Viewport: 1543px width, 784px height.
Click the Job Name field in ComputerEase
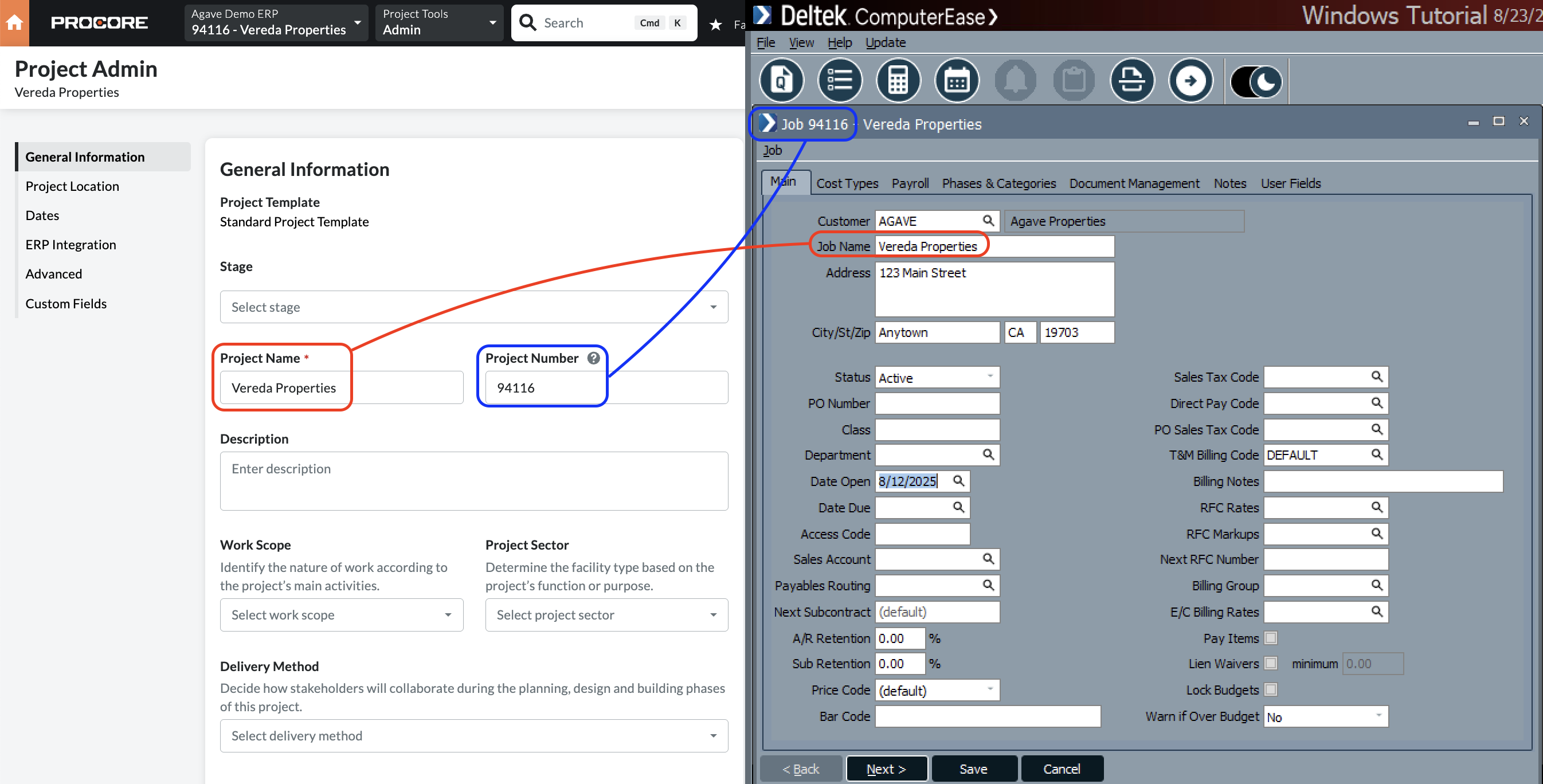point(994,246)
